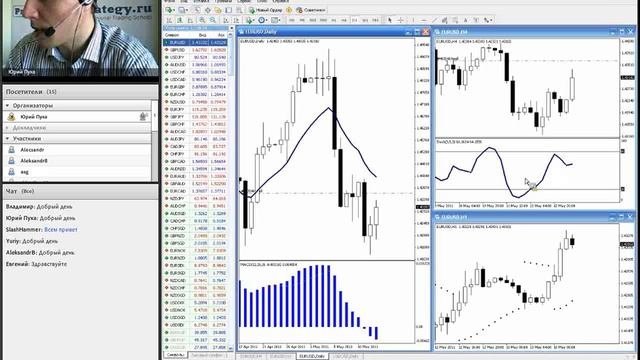
Task: Switch chart type to candlesticks
Action: click(x=180, y=20)
